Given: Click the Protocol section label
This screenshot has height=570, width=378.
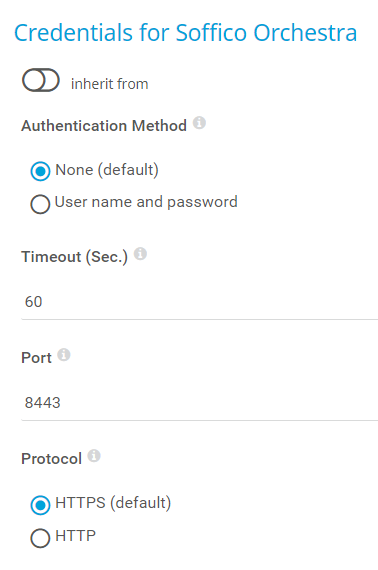Looking at the screenshot, I should (x=51, y=459).
